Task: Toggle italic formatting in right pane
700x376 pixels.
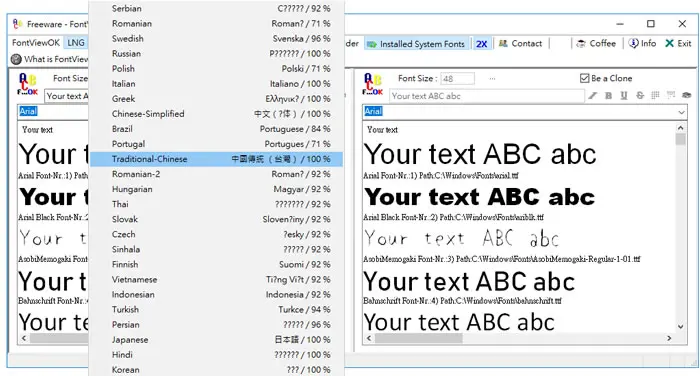Action: tap(592, 96)
